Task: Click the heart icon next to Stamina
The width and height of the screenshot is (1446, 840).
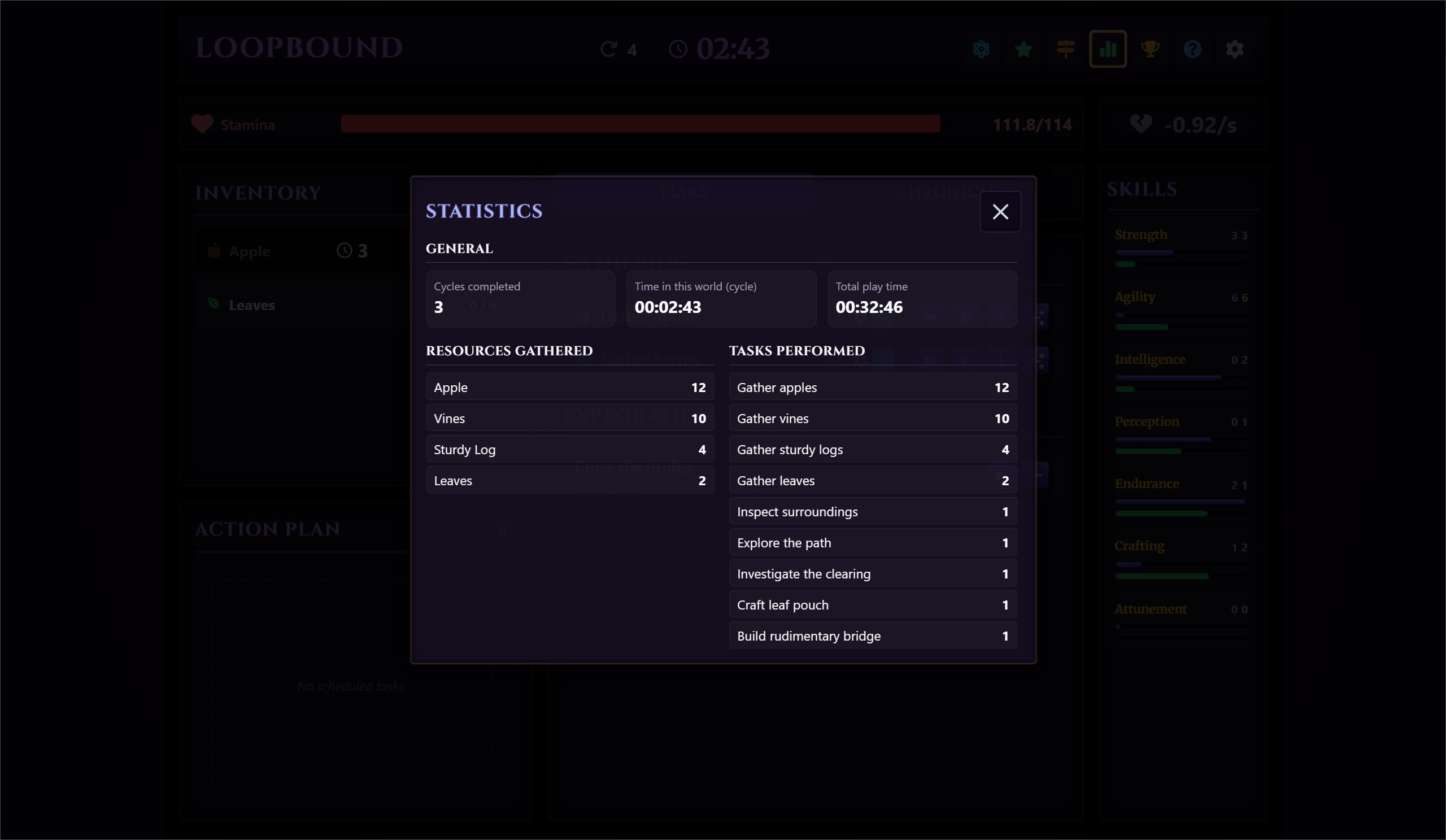Action: point(202,124)
